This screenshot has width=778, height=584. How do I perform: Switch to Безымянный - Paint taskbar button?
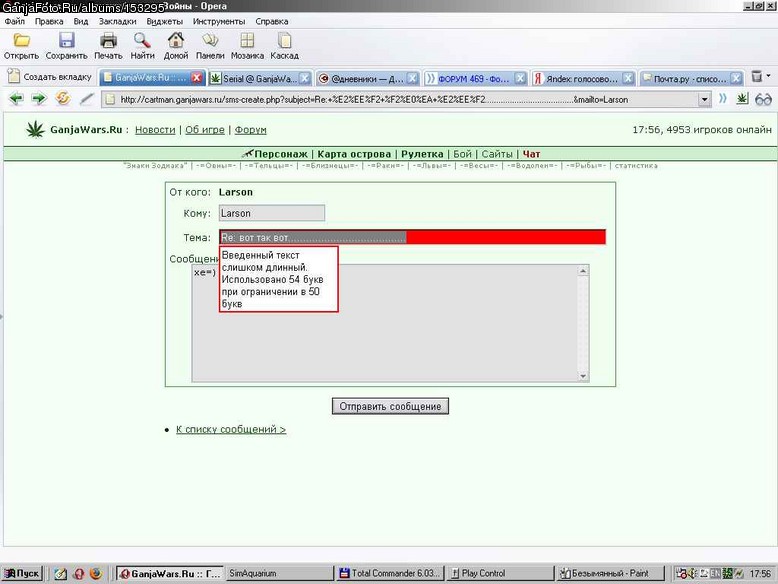point(611,573)
